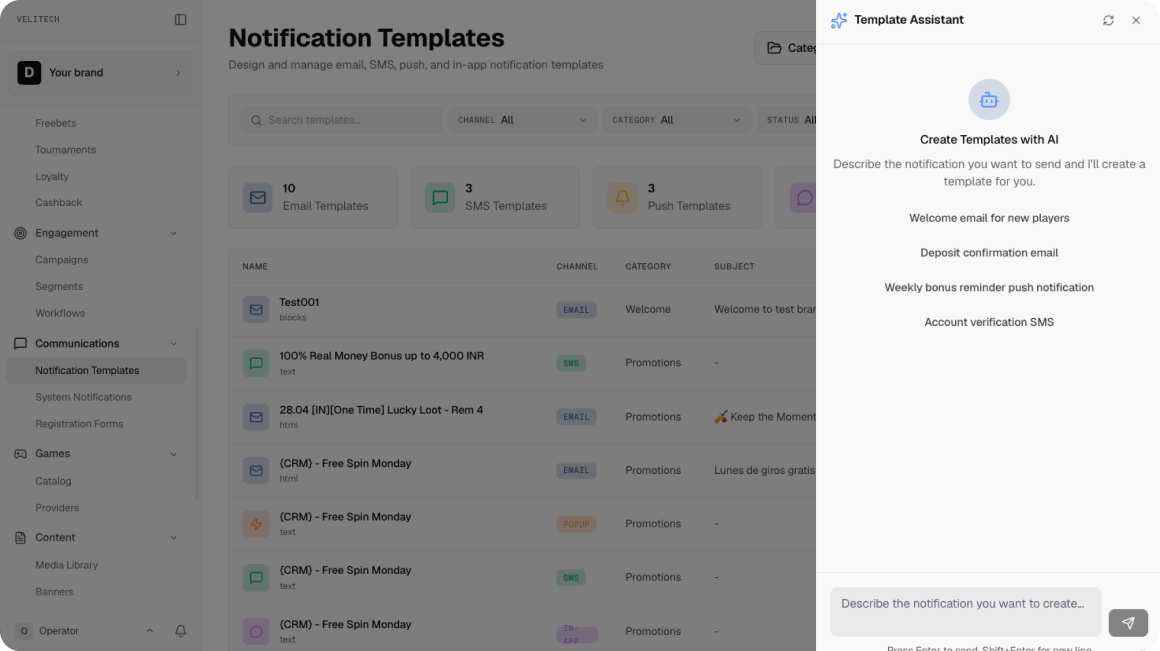The width and height of the screenshot is (1160, 651).
Task: Focus the Search templates field
Action: coord(342,120)
